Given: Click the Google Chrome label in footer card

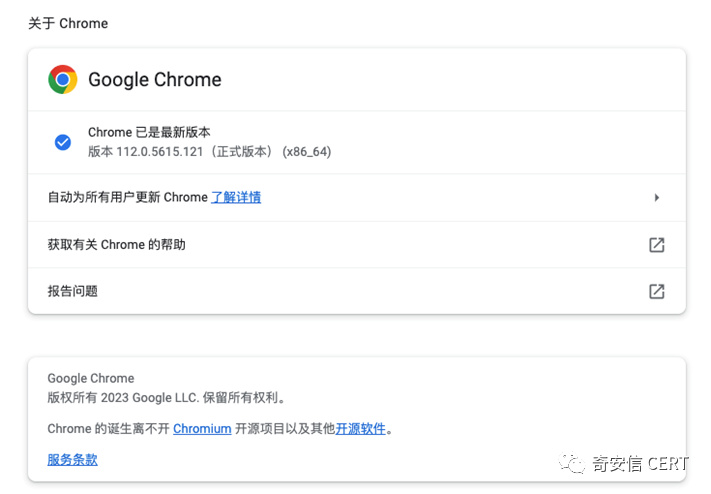Looking at the screenshot, I should (91, 378).
